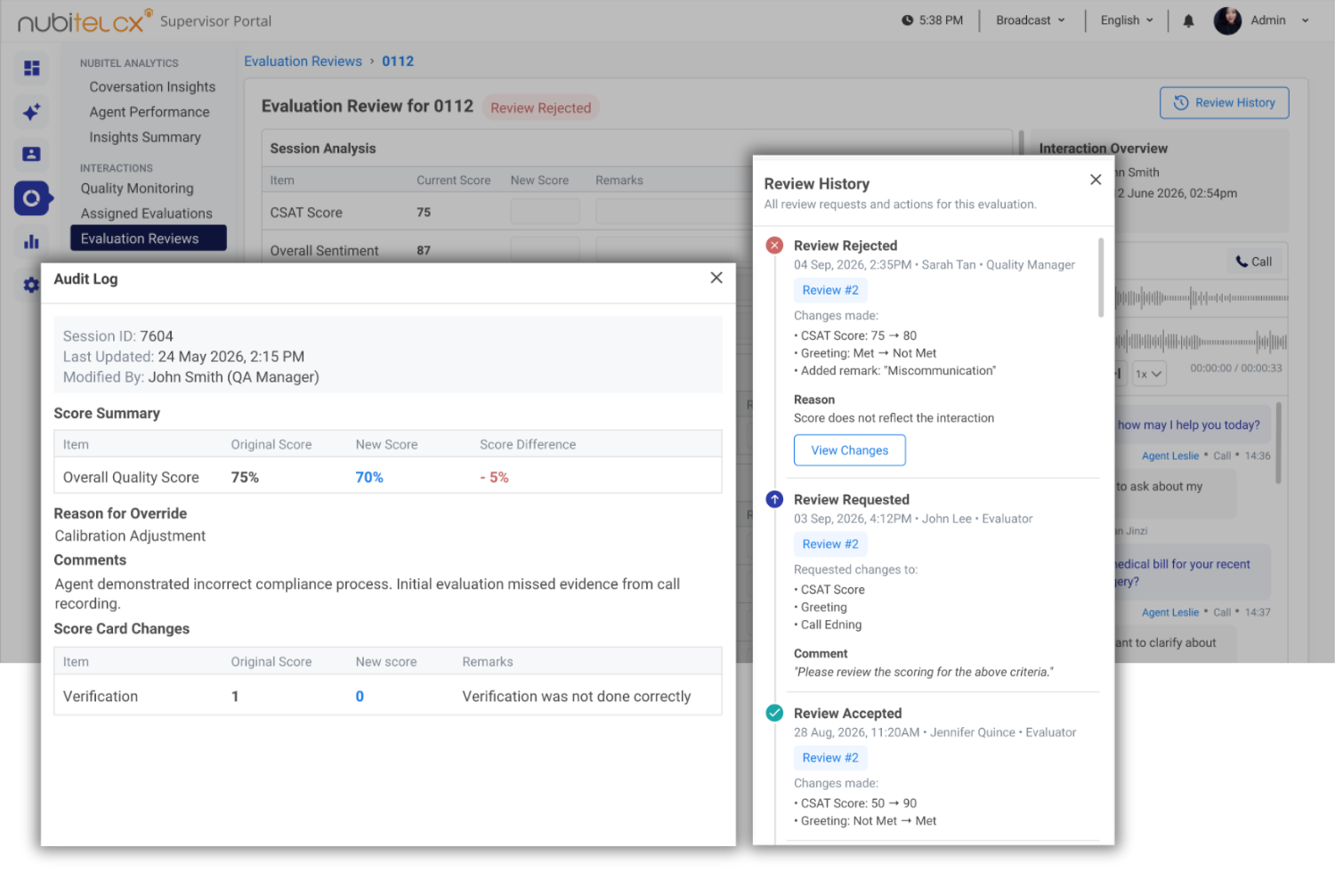Click the clock icon beside 5:38 PM
Image resolution: width=1335 pixels, height=896 pixels.
907,20
